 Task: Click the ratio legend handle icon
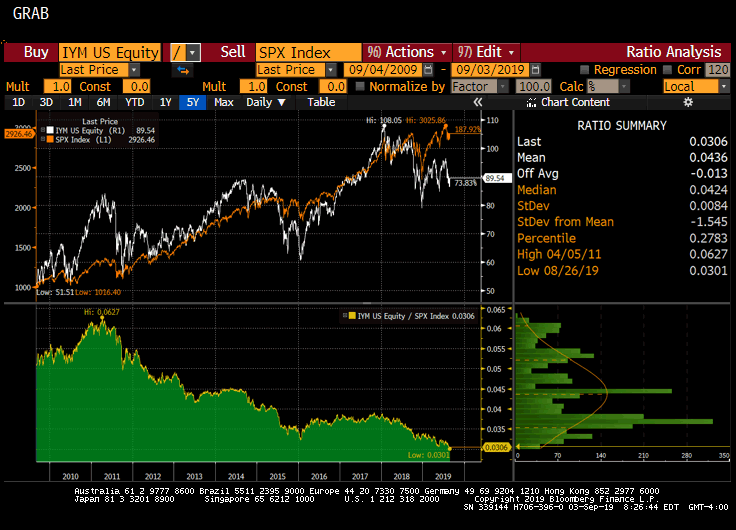(x=345, y=316)
